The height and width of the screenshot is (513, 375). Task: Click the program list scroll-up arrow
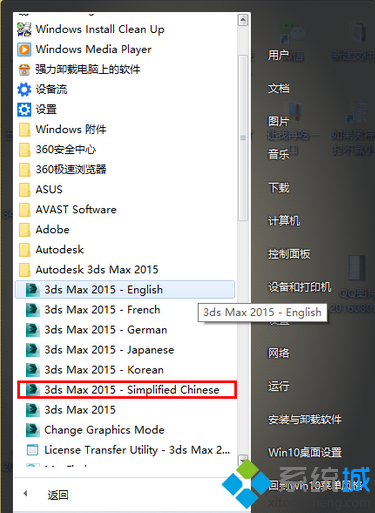[x=243, y=20]
